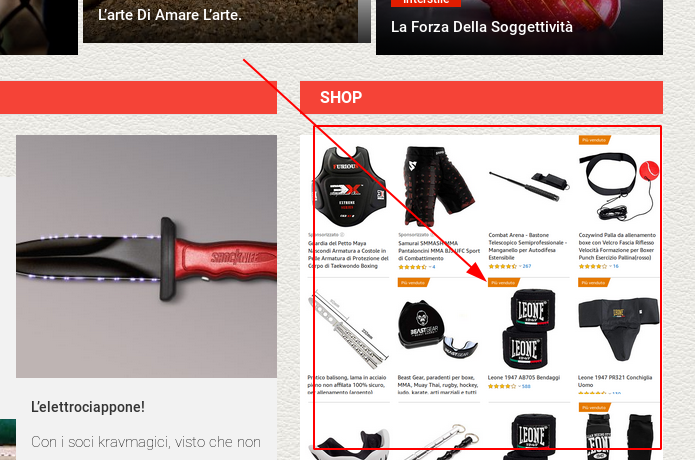
Task: Open the L'arte Di Amare L'arte article
Action: (x=170, y=15)
